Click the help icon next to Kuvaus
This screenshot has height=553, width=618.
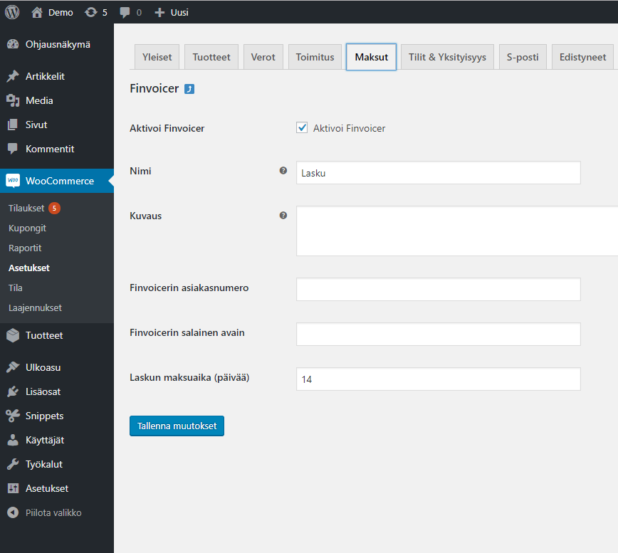283,216
